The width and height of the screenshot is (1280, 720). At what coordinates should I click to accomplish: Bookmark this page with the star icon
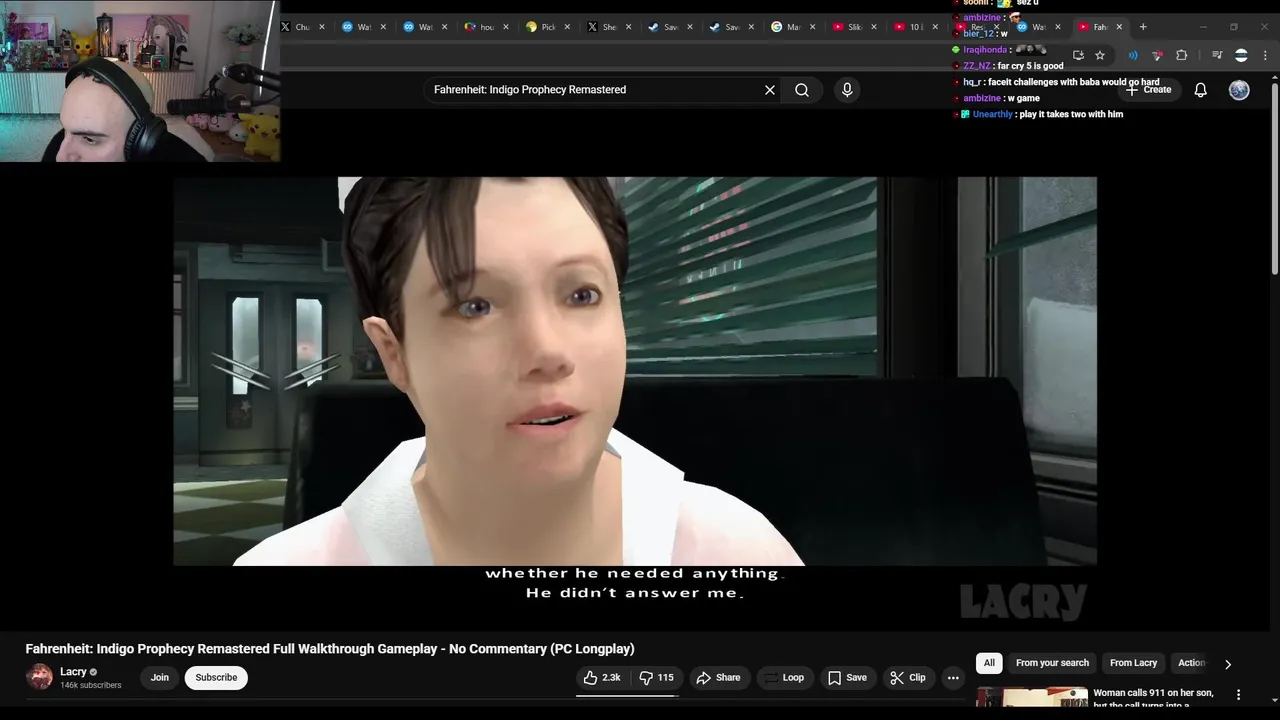point(1100,55)
